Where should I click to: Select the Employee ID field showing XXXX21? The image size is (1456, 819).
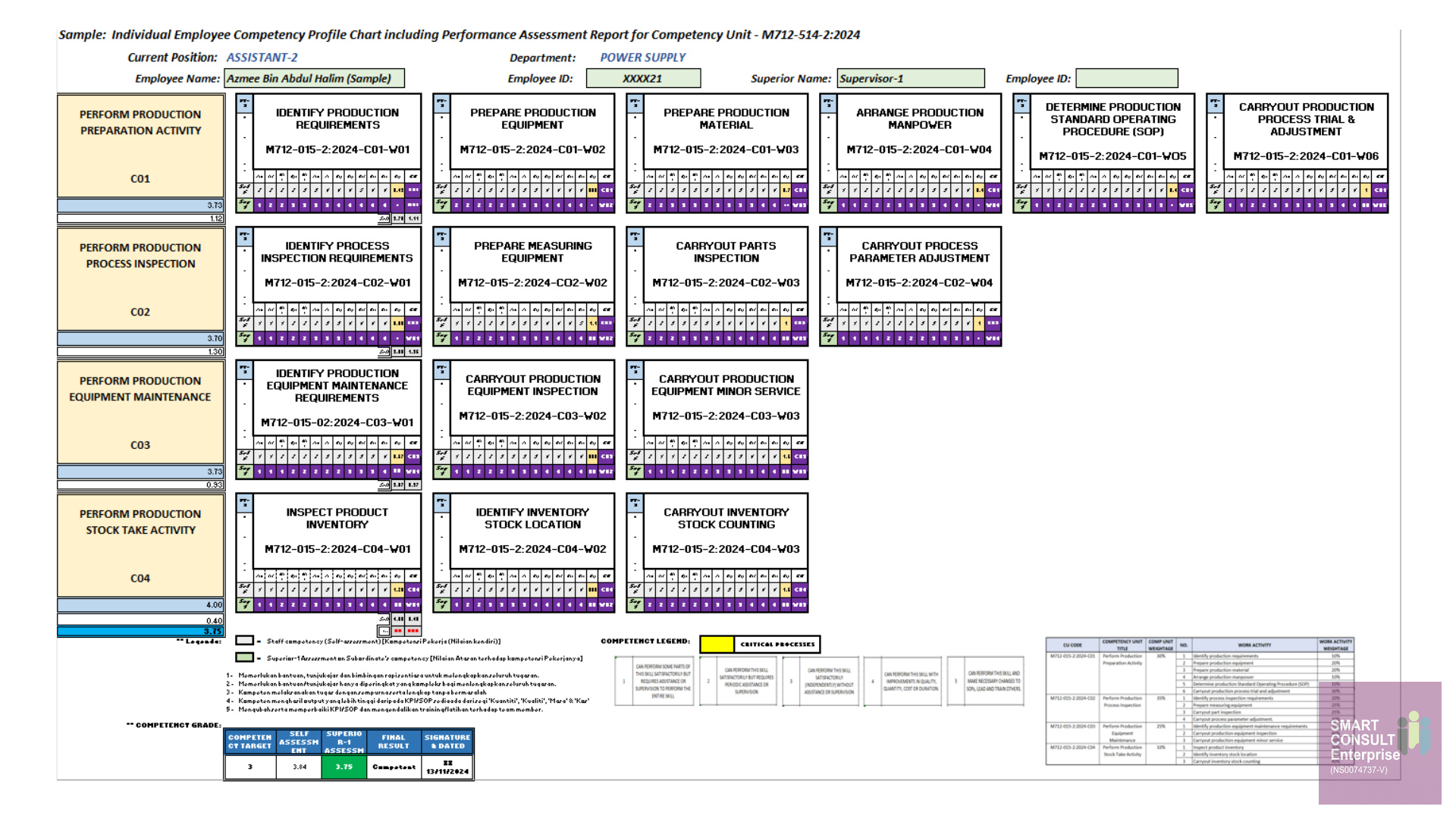coord(643,78)
